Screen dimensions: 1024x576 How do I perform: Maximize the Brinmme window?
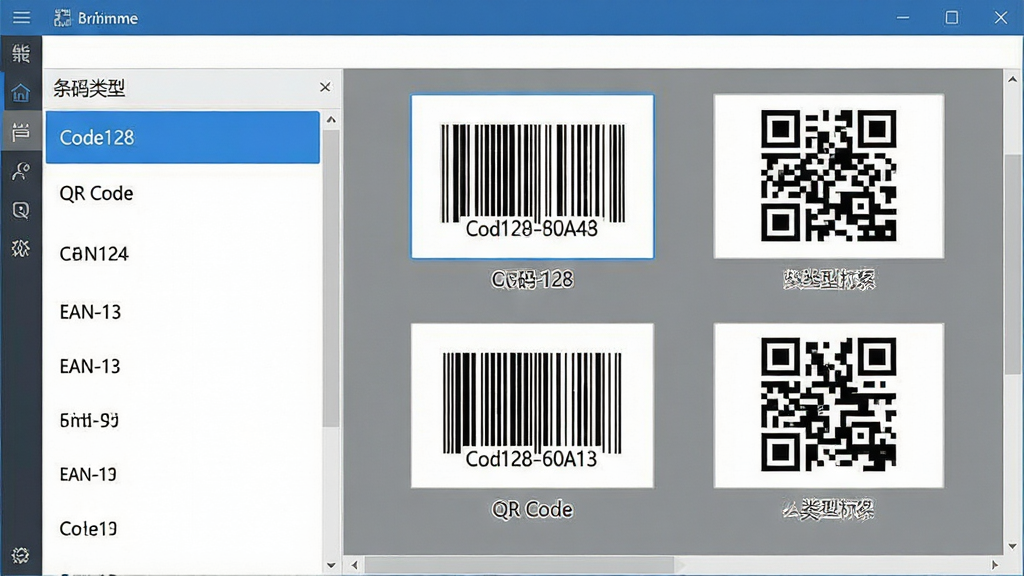pyautogui.click(x=952, y=18)
